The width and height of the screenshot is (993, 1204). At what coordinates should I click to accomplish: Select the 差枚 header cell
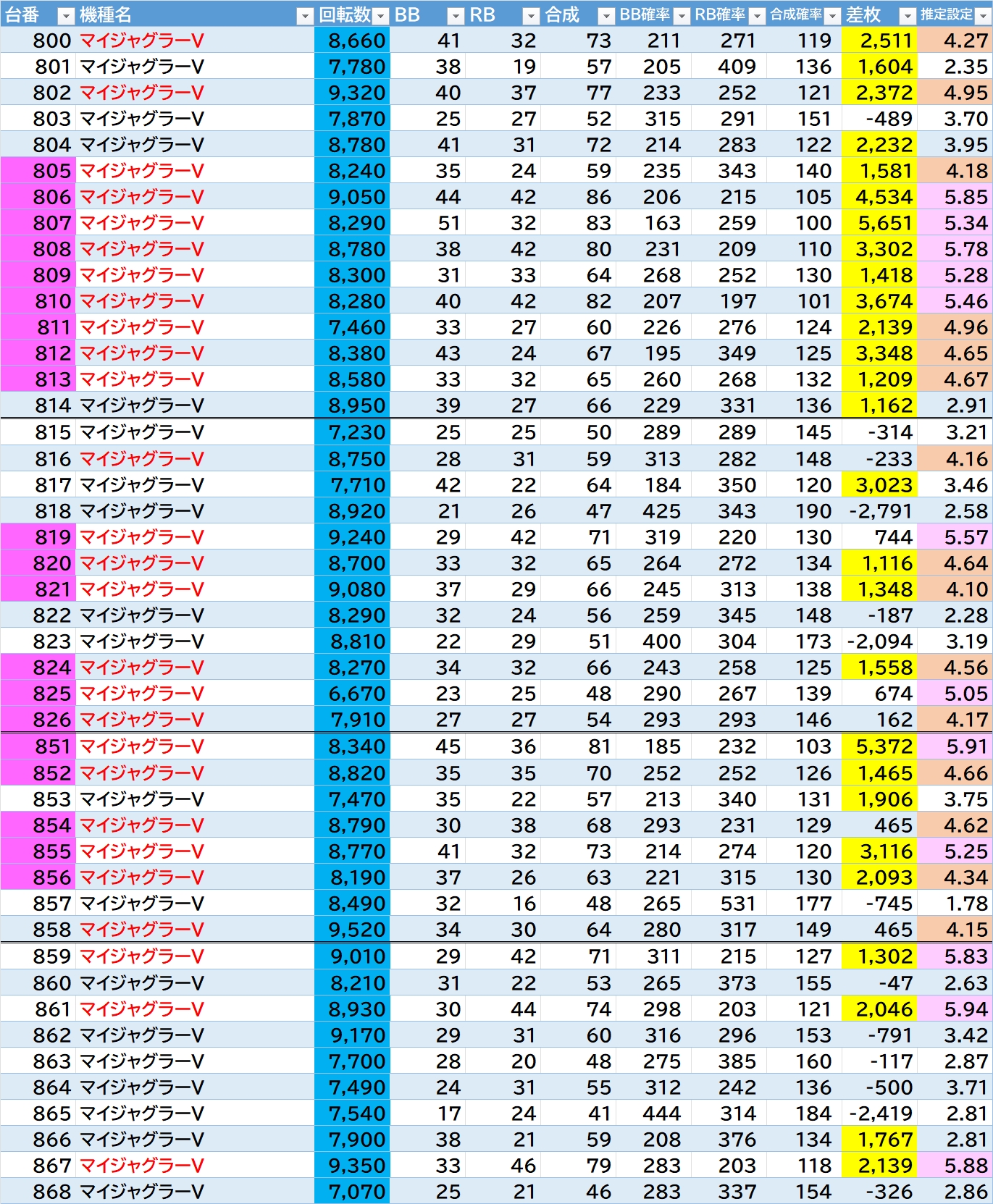[879, 14]
